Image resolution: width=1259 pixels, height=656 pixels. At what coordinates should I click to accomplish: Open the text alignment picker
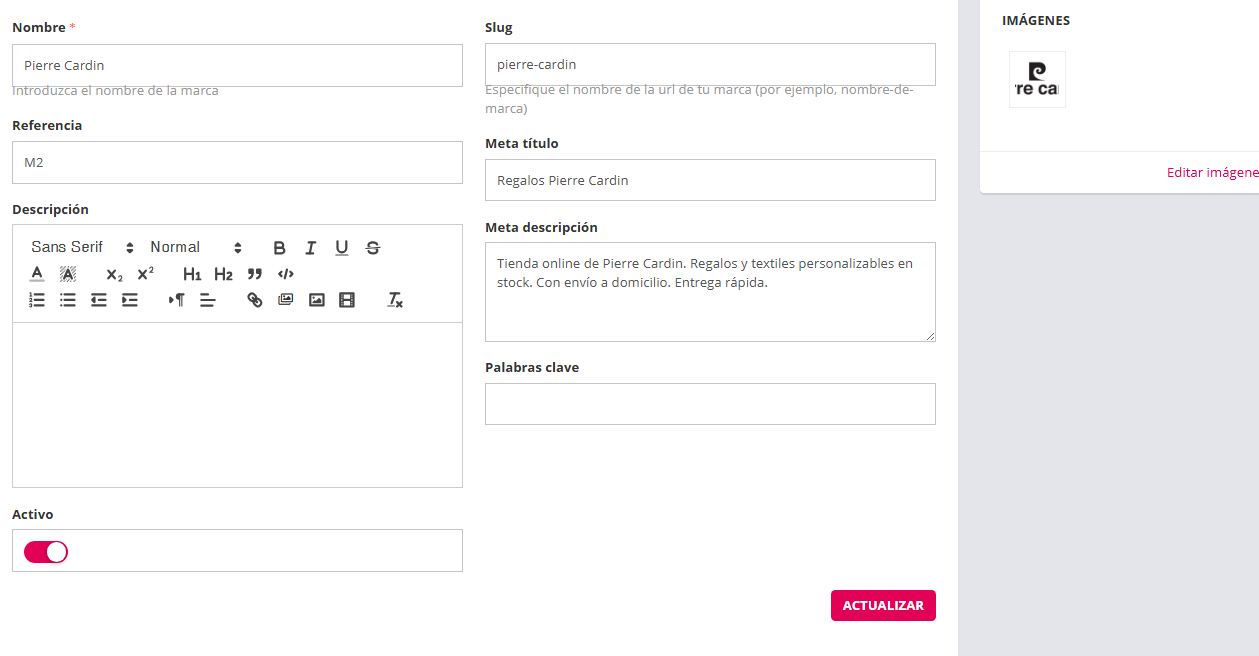click(208, 300)
